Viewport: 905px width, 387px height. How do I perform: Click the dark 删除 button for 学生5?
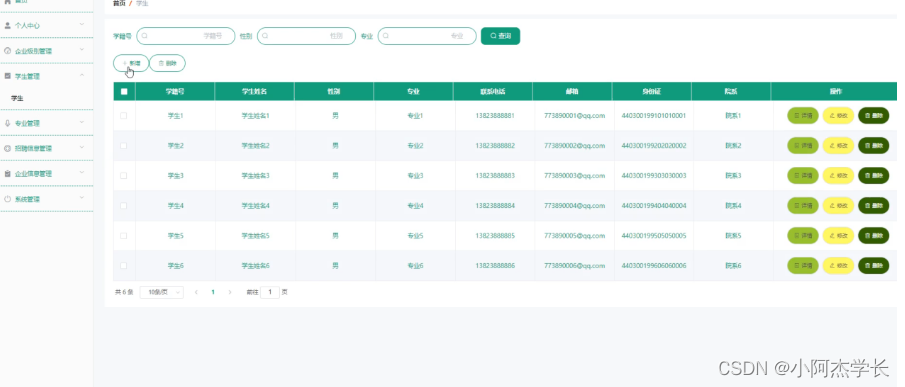tap(874, 235)
